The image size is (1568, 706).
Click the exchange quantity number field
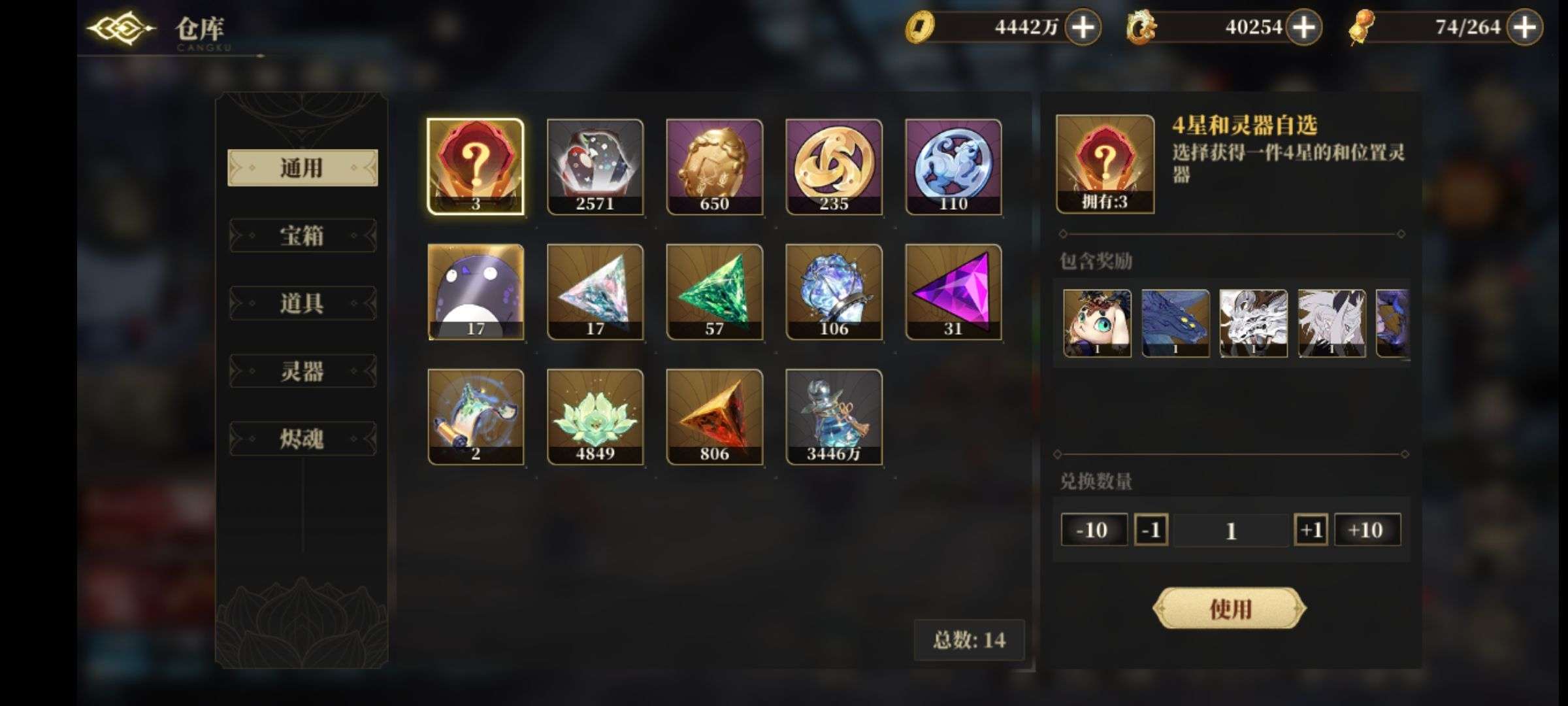pos(1231,530)
